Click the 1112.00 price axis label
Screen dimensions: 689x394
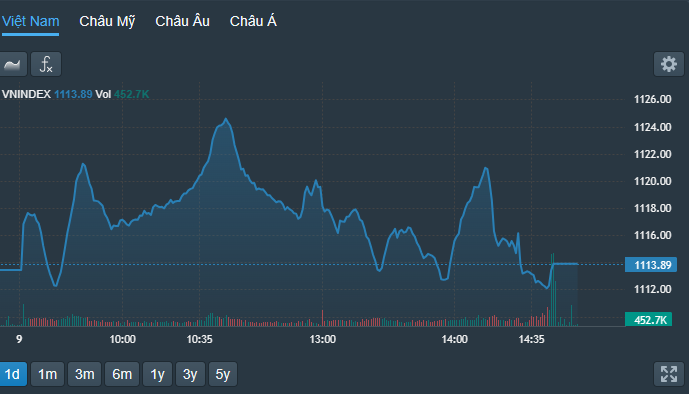653,289
